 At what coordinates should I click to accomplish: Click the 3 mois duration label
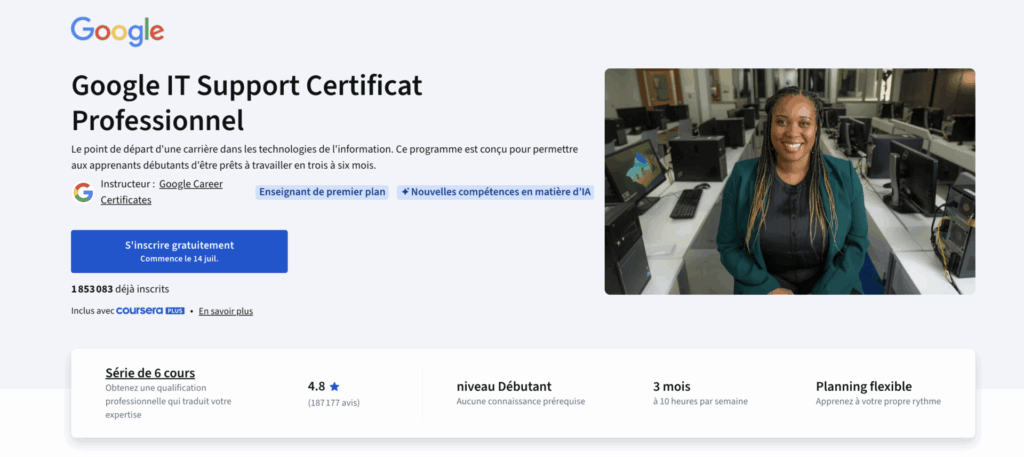point(671,386)
